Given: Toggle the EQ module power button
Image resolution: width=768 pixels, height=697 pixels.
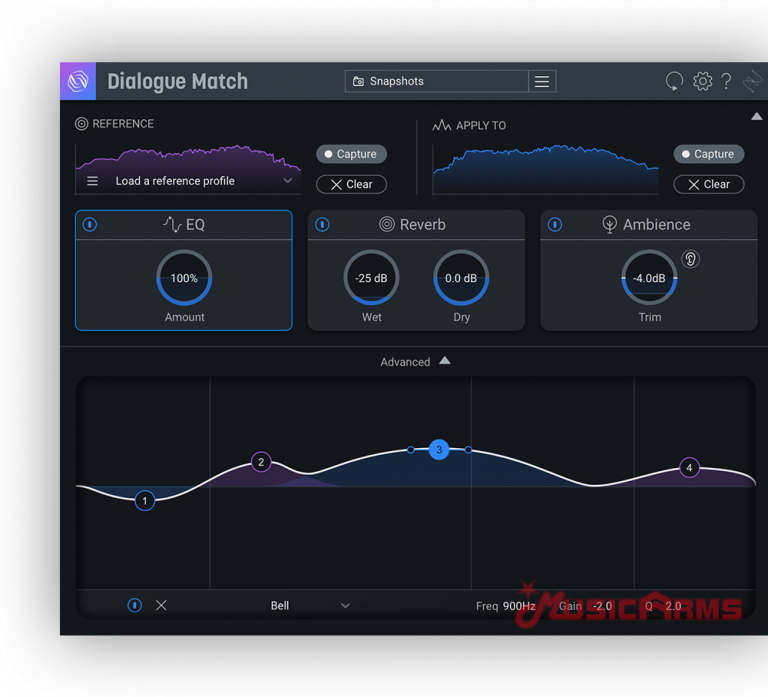Looking at the screenshot, I should pyautogui.click(x=90, y=225).
